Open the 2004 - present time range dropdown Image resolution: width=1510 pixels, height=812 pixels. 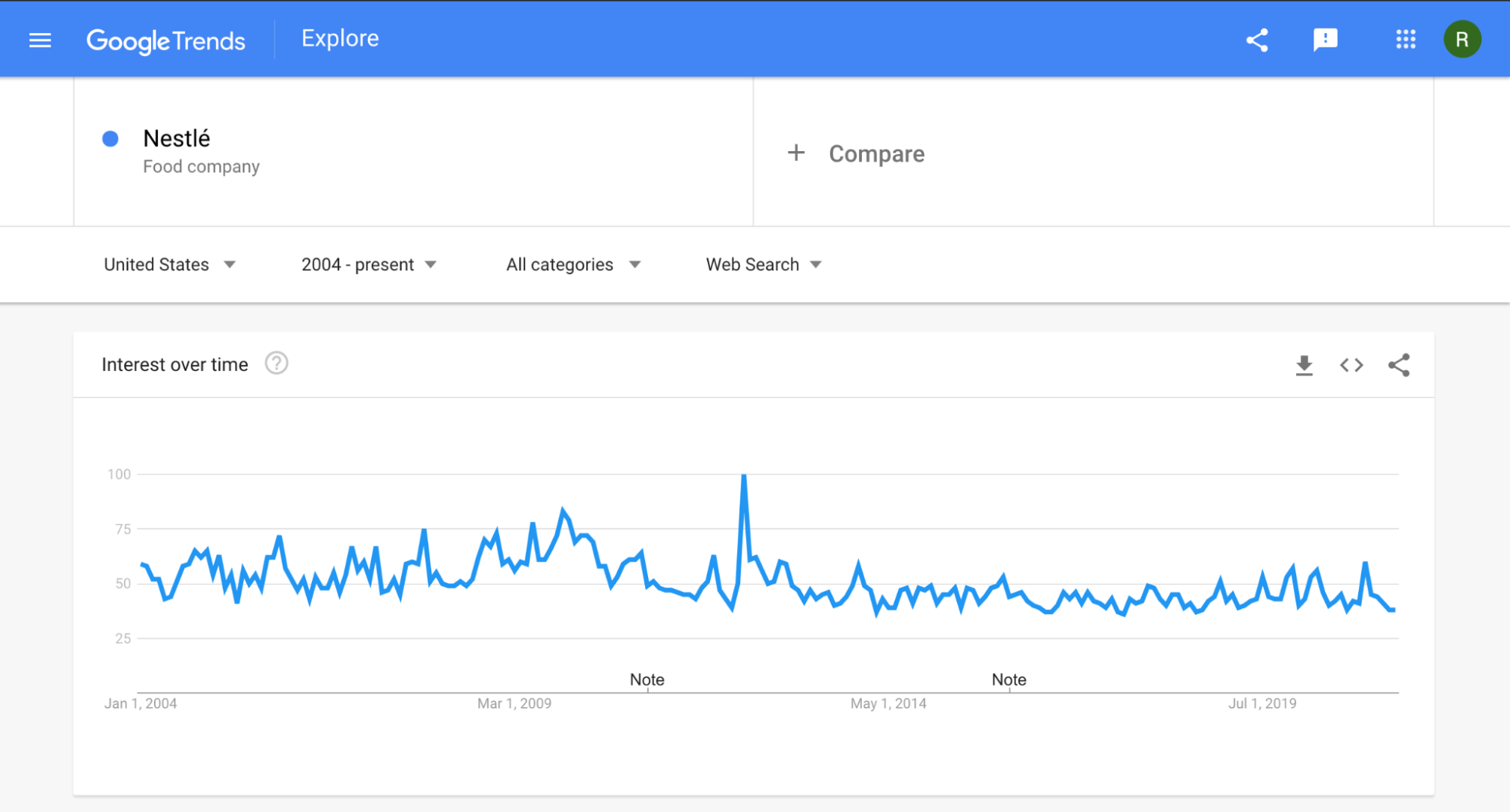[369, 264]
